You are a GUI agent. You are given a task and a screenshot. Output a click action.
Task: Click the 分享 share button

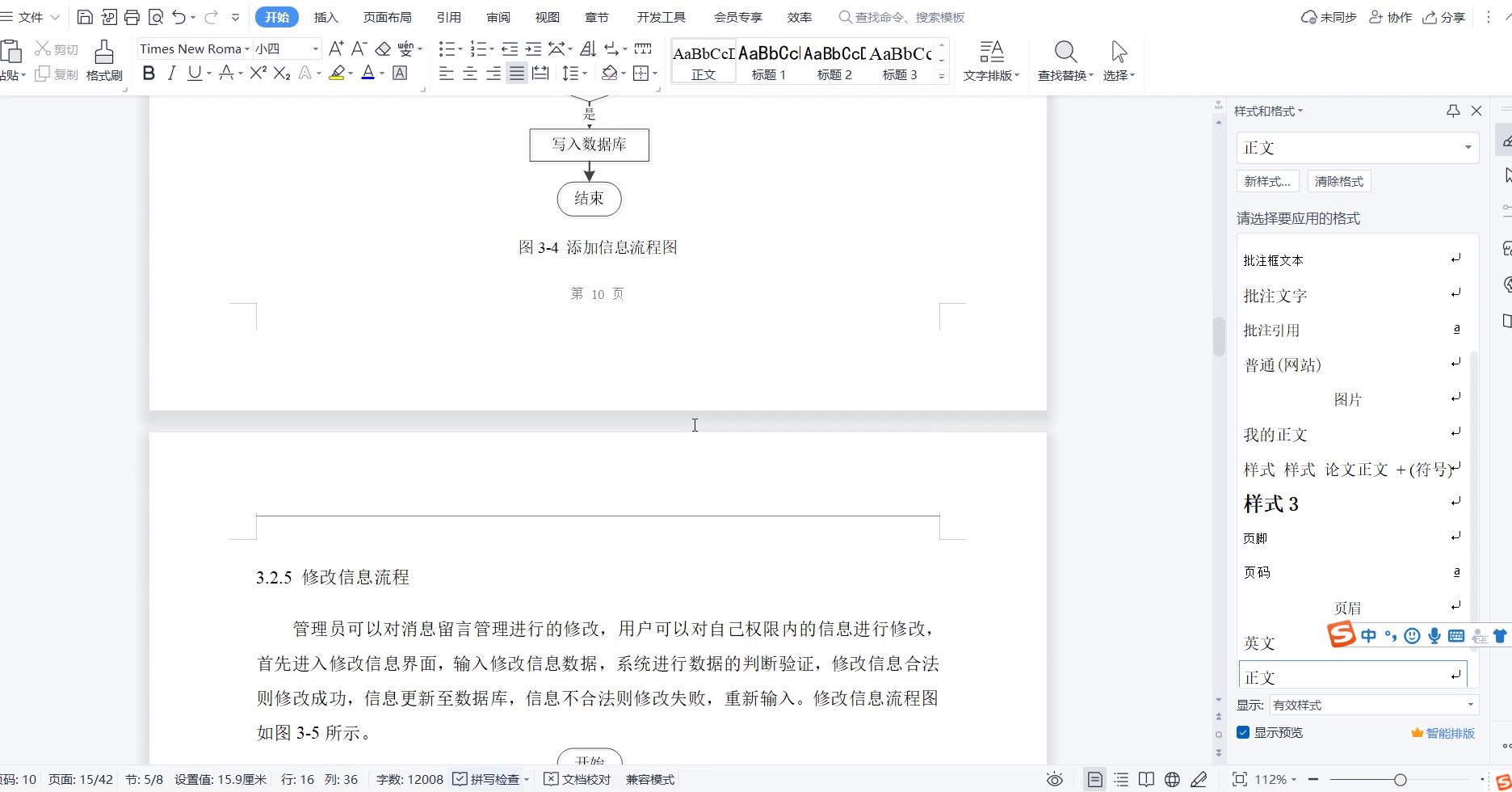(1444, 17)
